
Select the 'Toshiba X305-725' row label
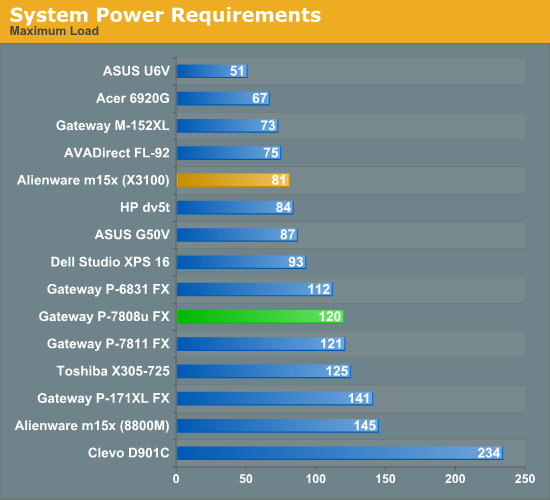click(113, 371)
